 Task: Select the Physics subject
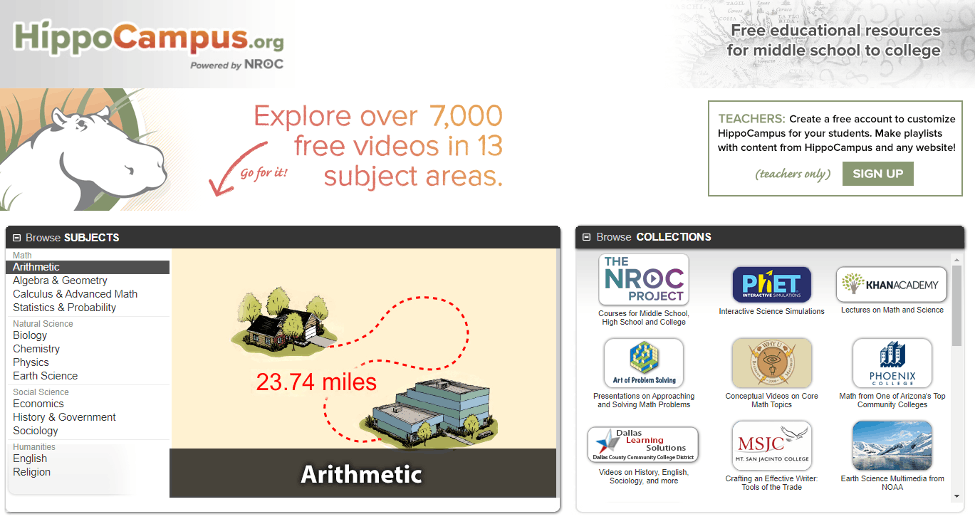pyautogui.click(x=31, y=362)
